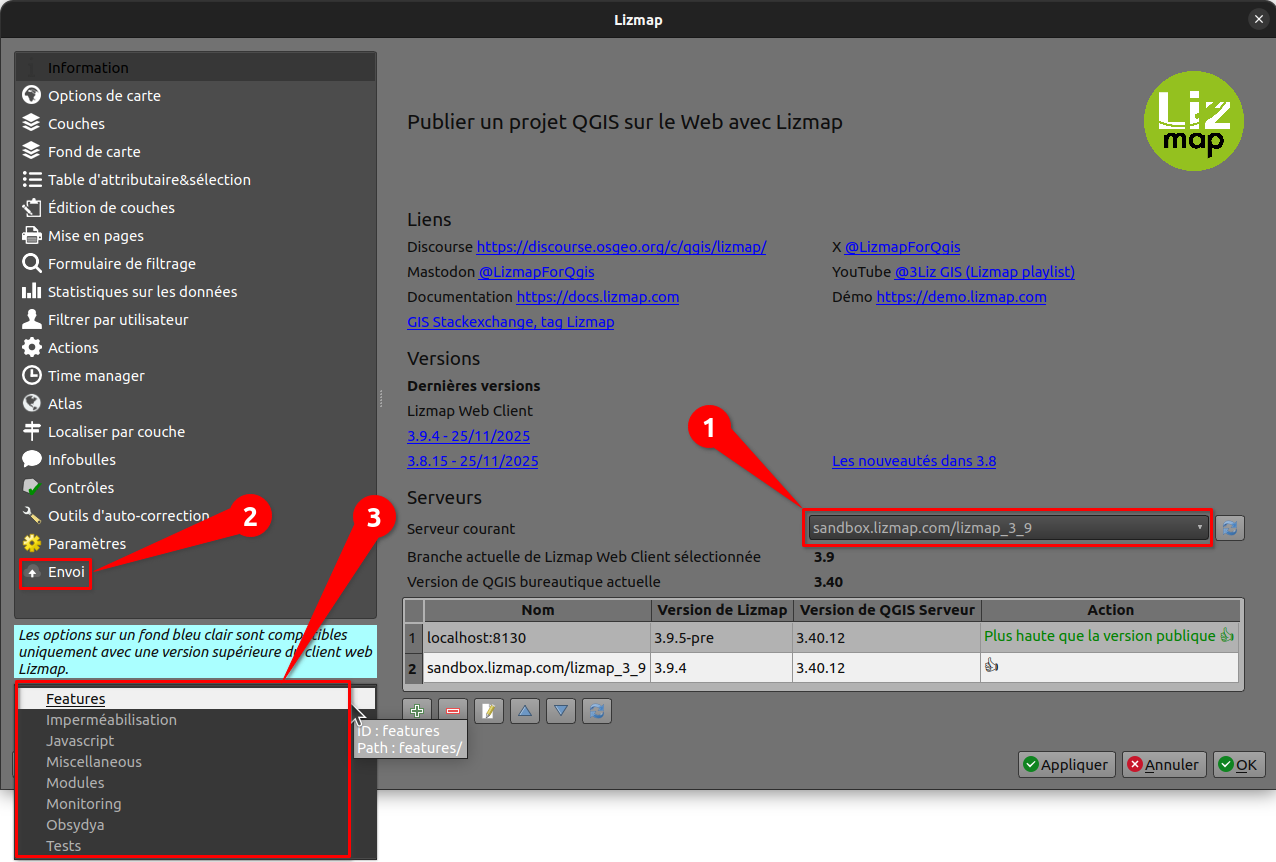The width and height of the screenshot is (1276, 862).
Task: Open the docs.lizmap.com documentation link
Action: click(x=597, y=297)
